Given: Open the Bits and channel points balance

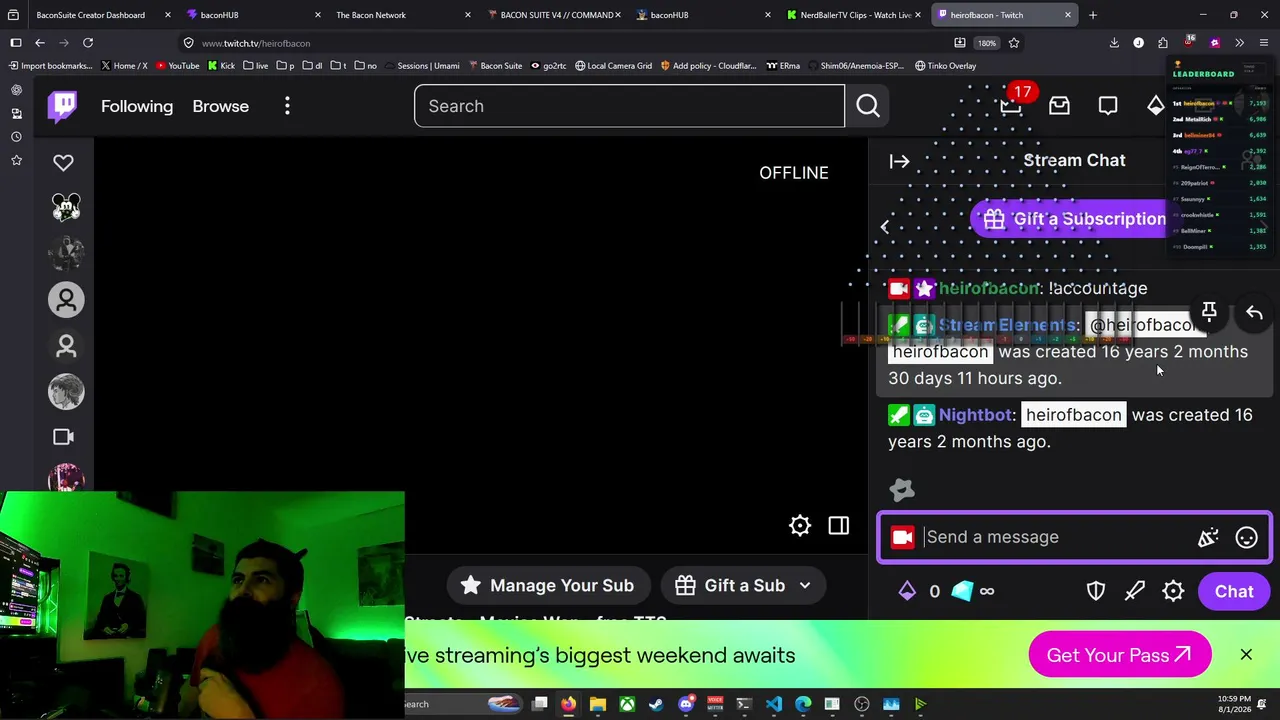Looking at the screenshot, I should [945, 591].
